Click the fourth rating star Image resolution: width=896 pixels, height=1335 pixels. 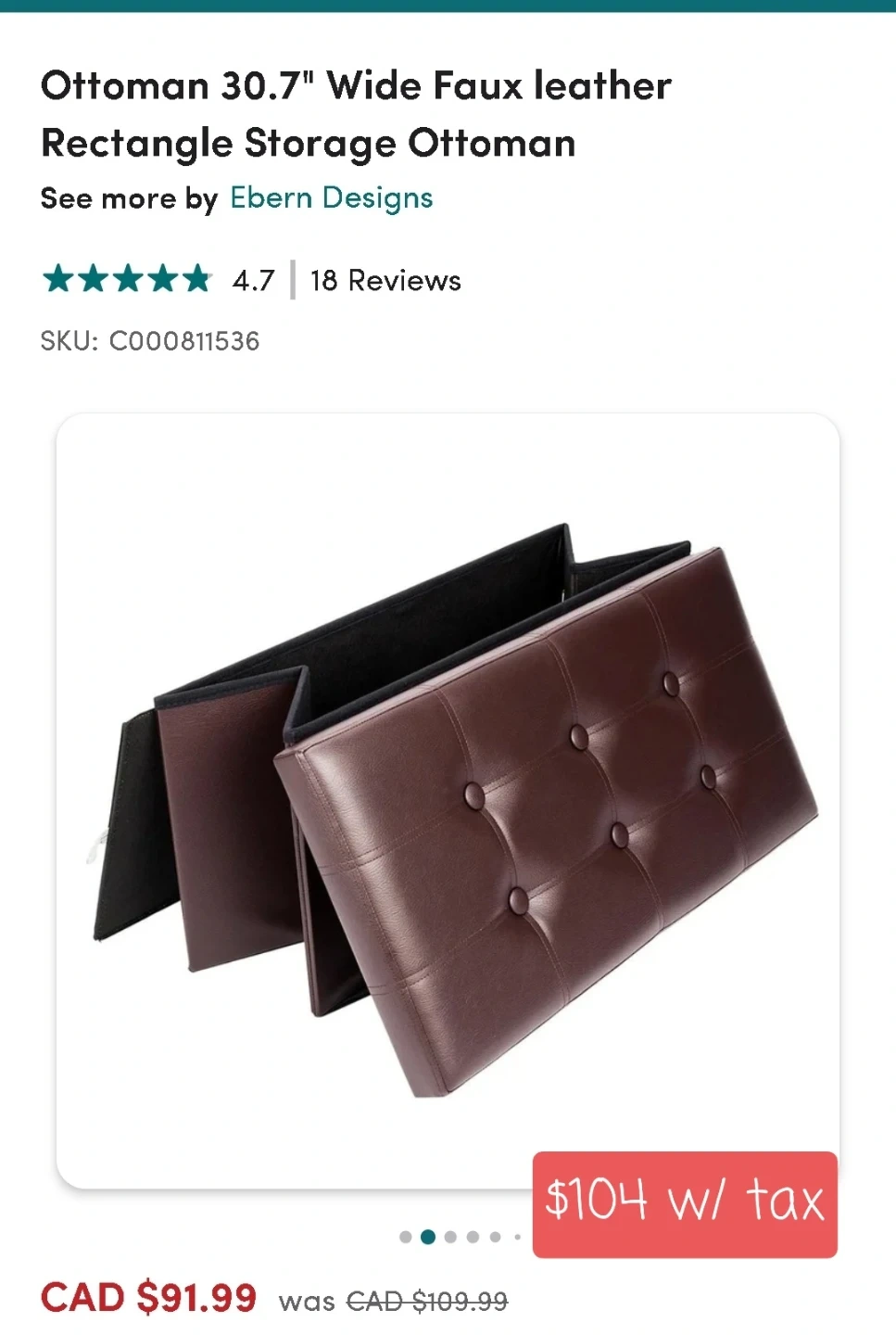162,278
